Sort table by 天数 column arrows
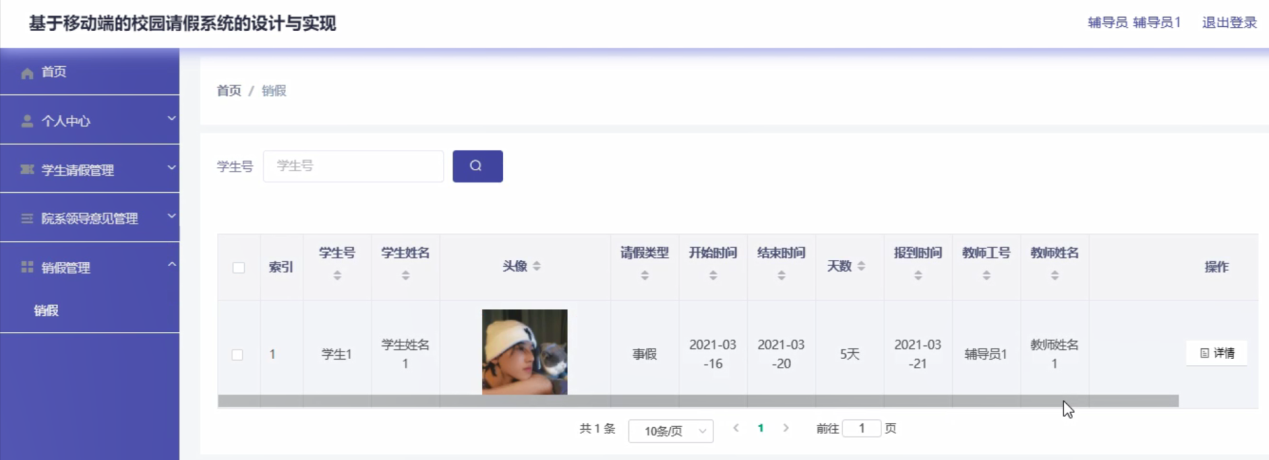 coord(862,267)
